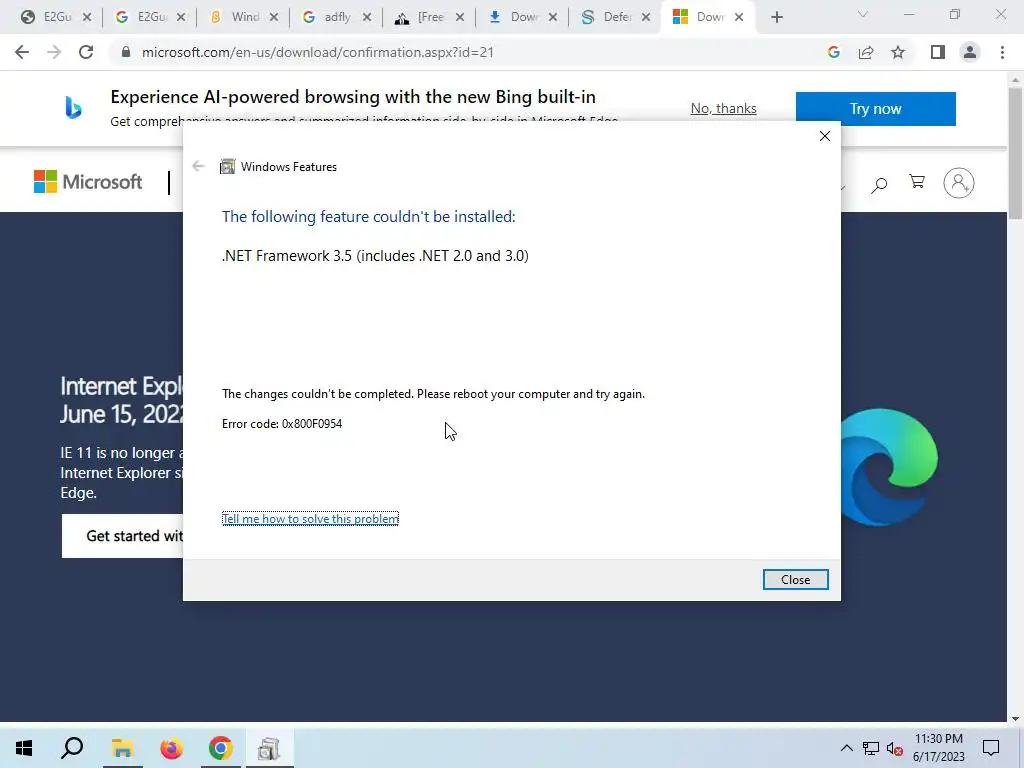The height and width of the screenshot is (768, 1024).
Task: Reload the page in Chrome
Action: [86, 52]
